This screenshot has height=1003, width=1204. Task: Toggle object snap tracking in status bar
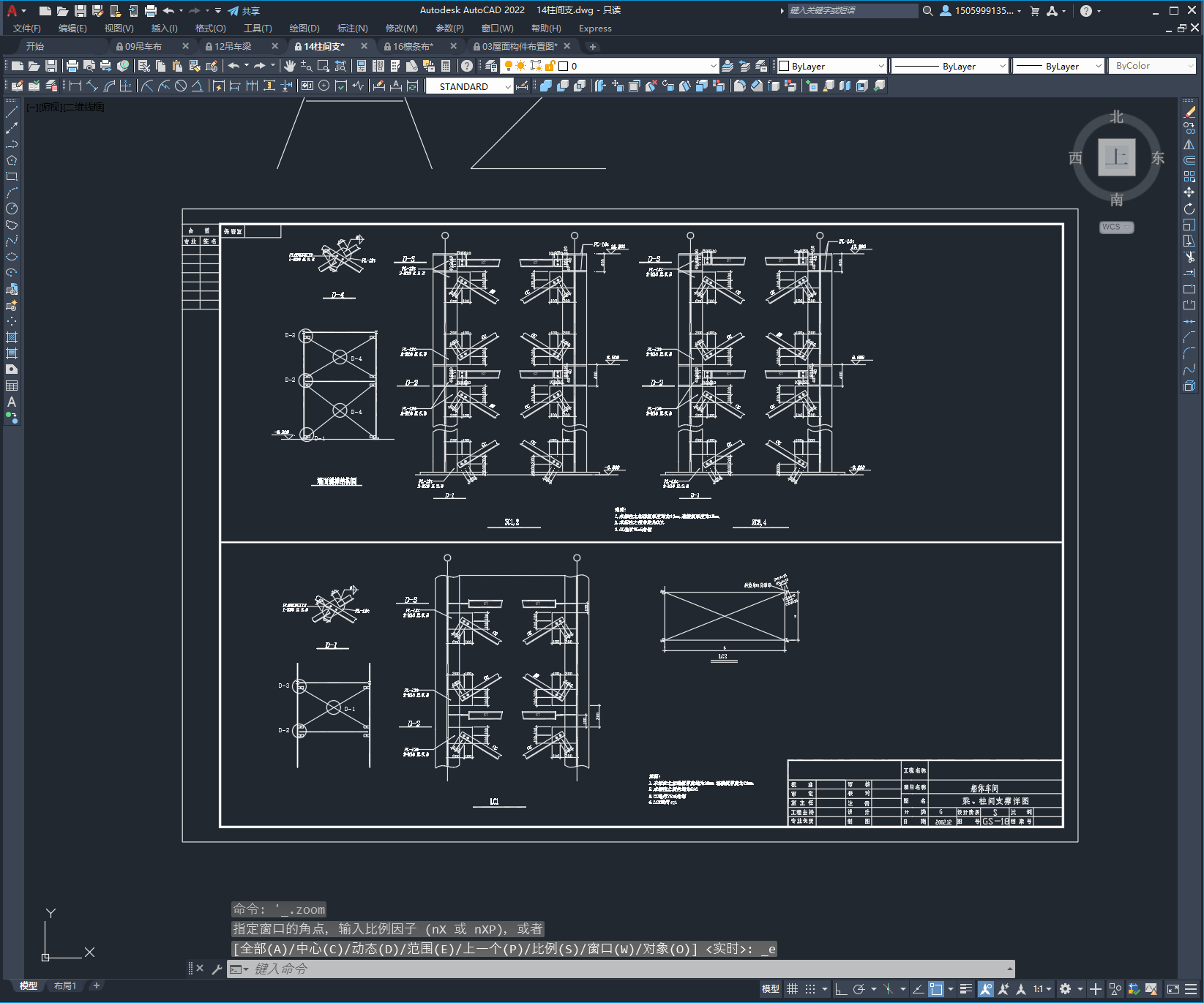(918, 989)
